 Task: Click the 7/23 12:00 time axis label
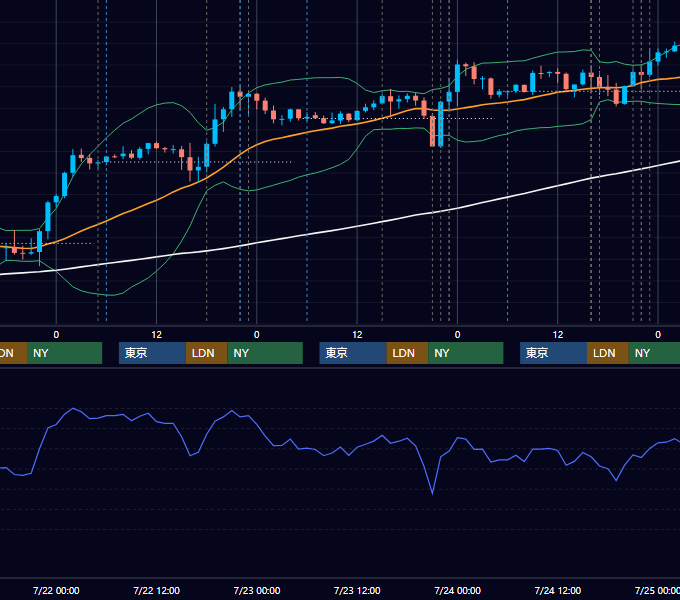(357, 590)
